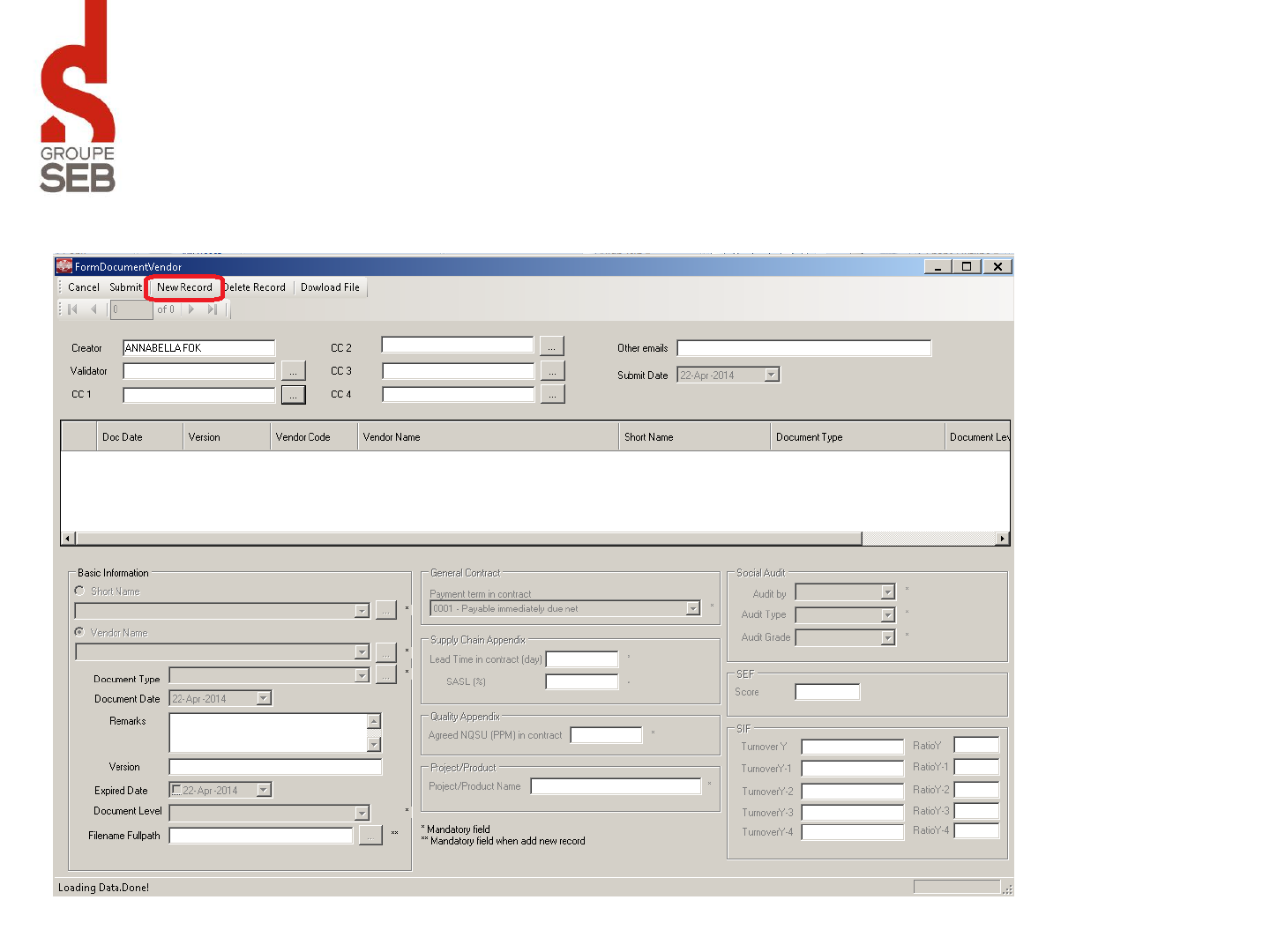Screen dimensions: 1270x952
Task: Click the Remarks text area
Action: click(268, 733)
